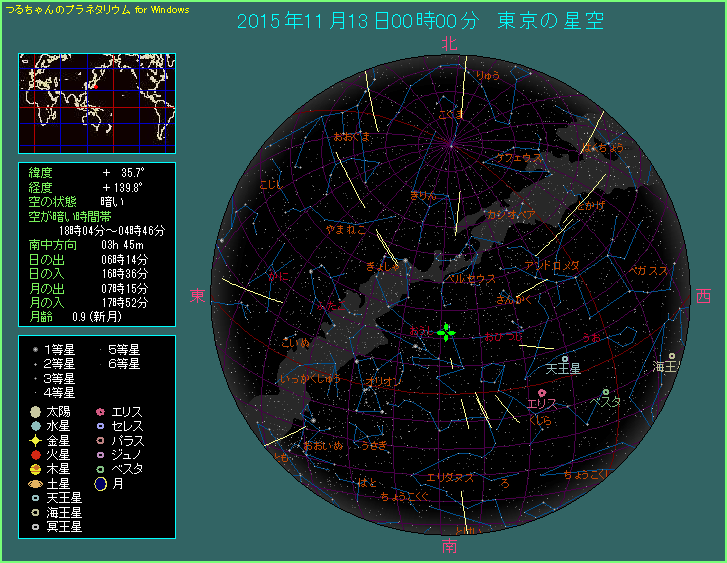Click the south (南) direction label
Image resolution: width=727 pixels, height=563 pixels.
coord(449,546)
